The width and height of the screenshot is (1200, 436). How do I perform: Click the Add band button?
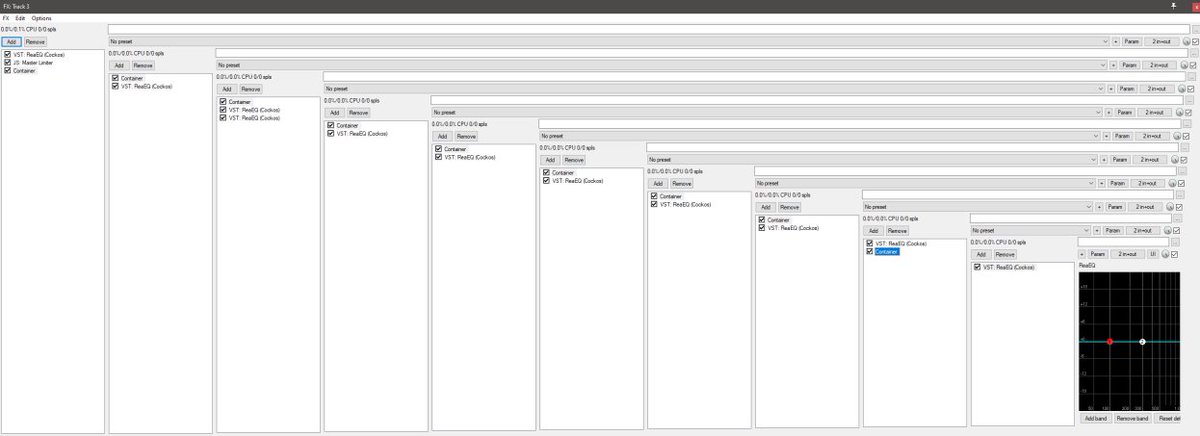[1097, 417]
